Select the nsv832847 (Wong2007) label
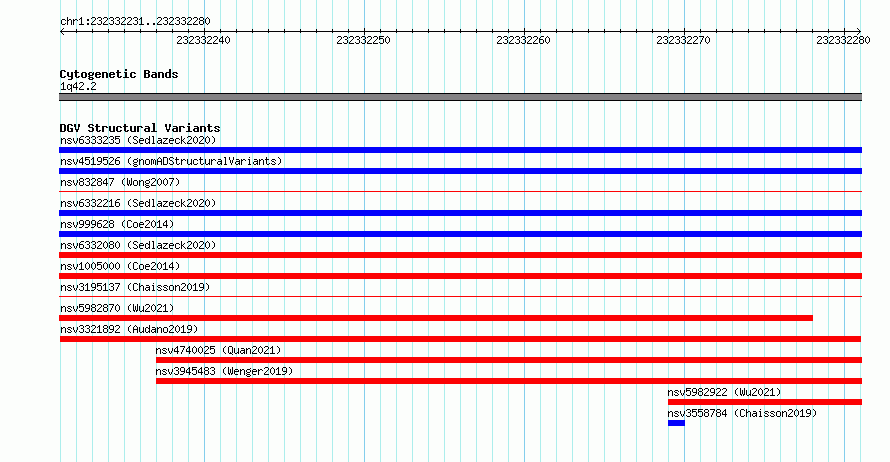The image size is (890, 462). [120, 182]
